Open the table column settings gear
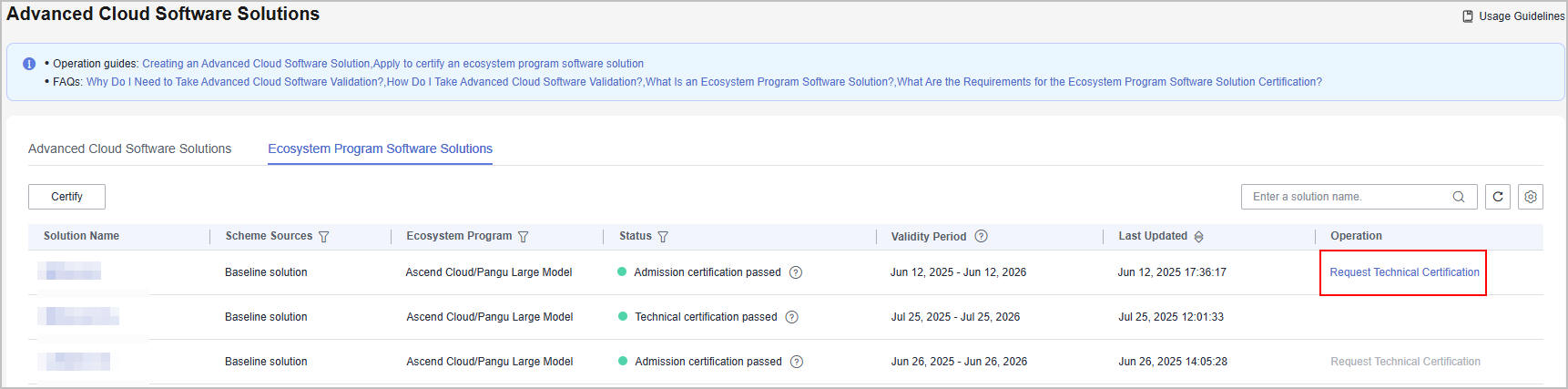Viewport: 1568px width, 389px height. 1531,197
